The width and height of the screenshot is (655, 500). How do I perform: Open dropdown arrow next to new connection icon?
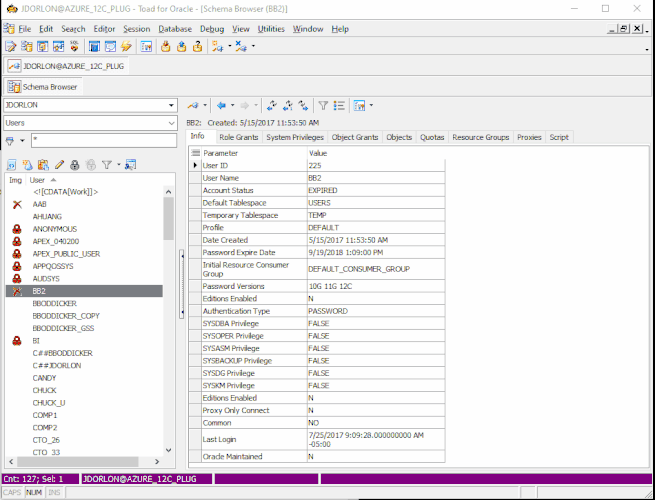point(229,46)
